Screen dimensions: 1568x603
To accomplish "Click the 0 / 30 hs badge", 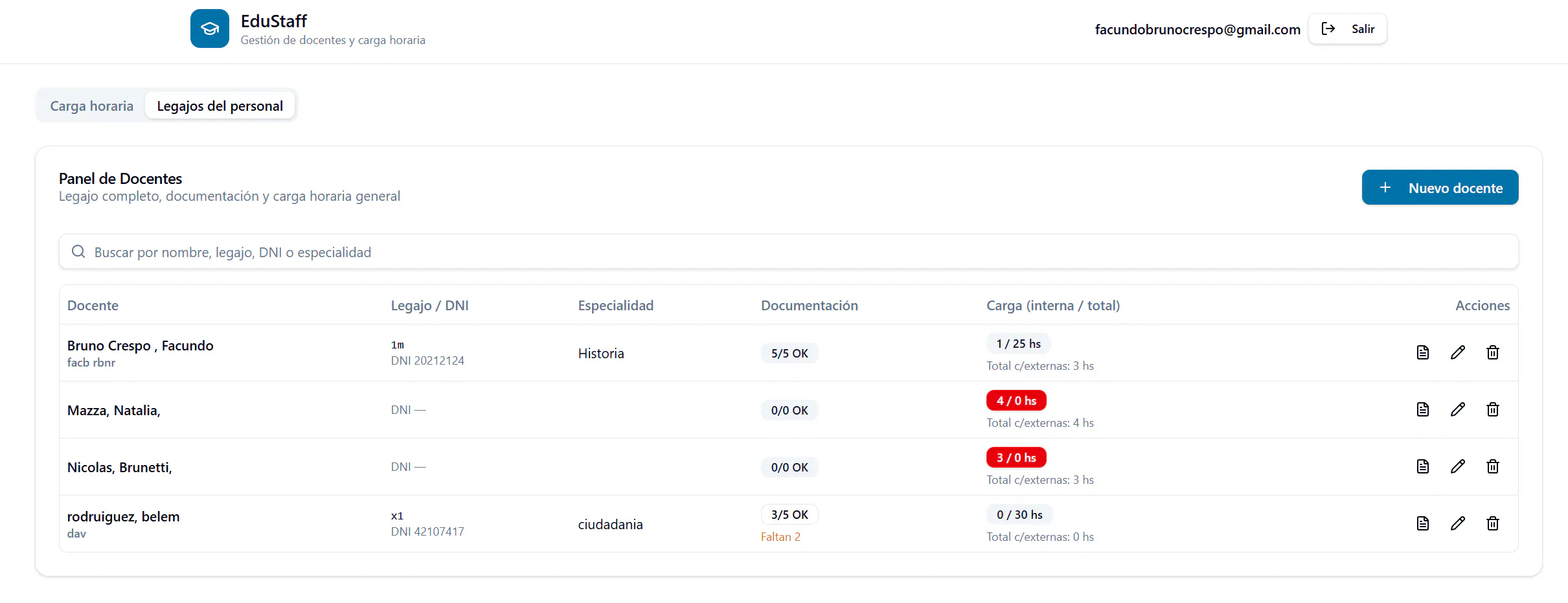I will click(1019, 514).
